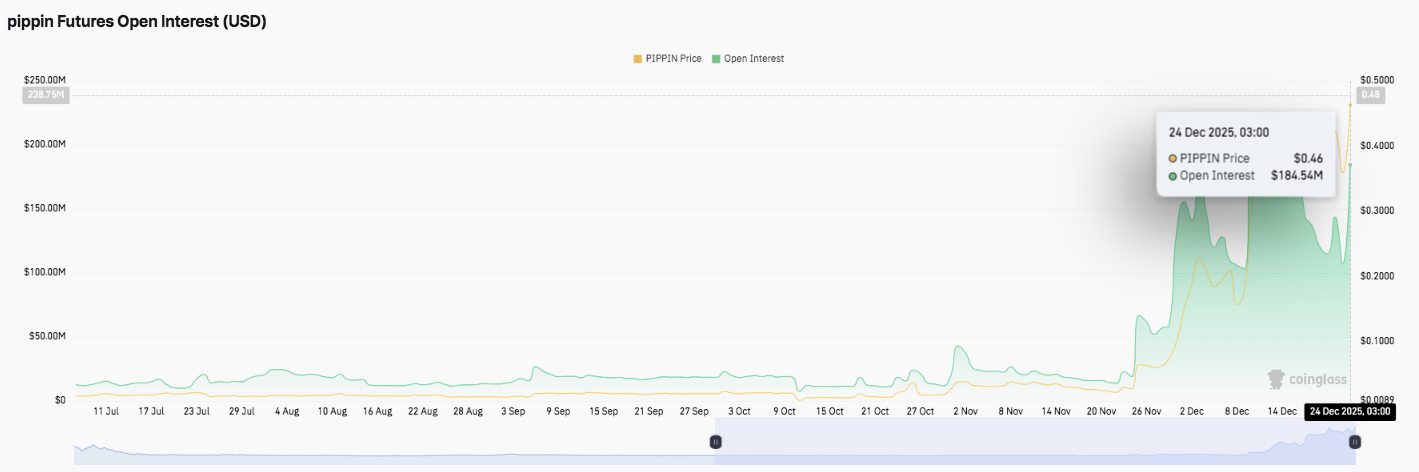Click the highlighted range selection in the navigator
This screenshot has width=1419, height=472.
(x=1035, y=441)
